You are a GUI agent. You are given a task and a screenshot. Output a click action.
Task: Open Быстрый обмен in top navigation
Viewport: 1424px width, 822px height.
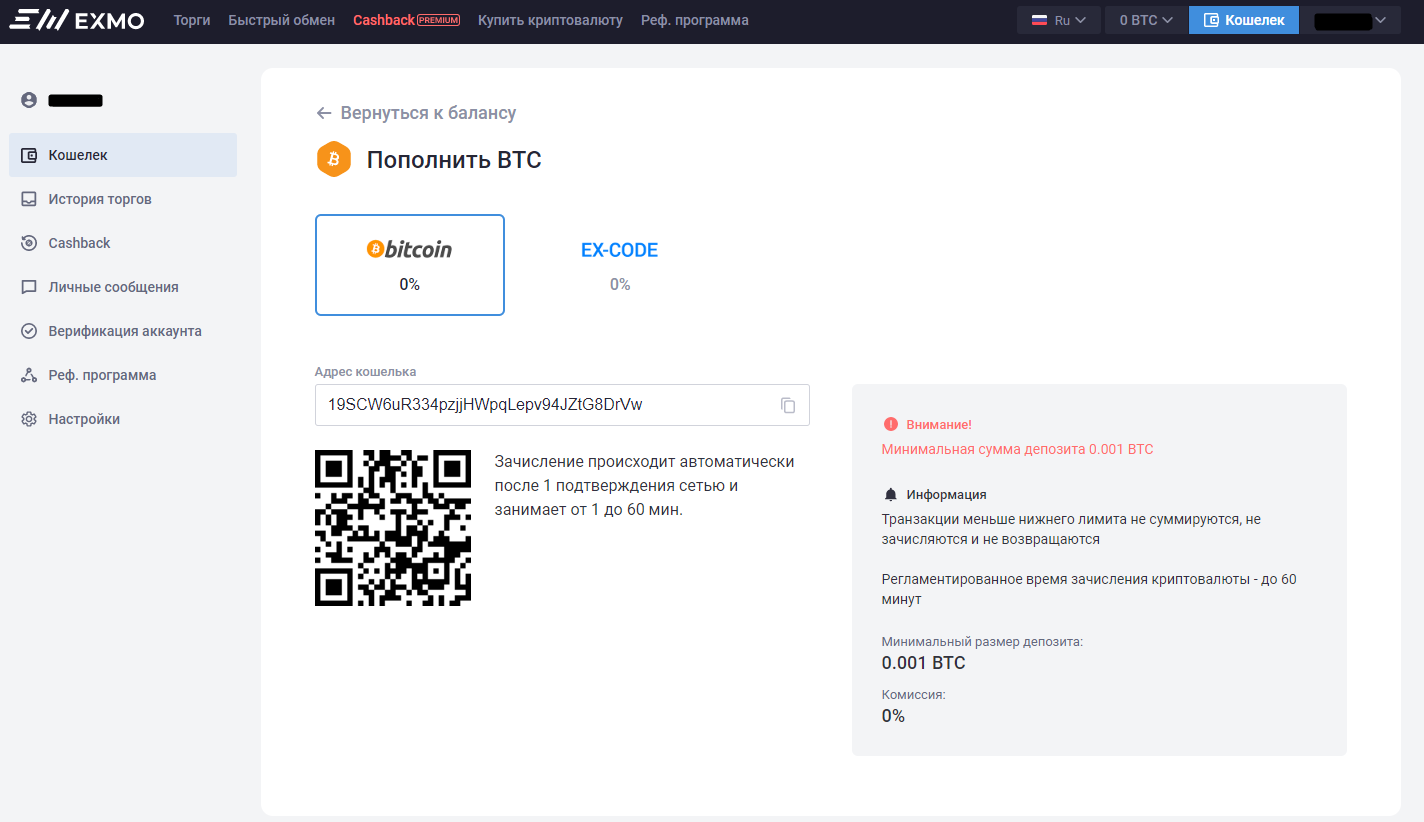(x=282, y=20)
